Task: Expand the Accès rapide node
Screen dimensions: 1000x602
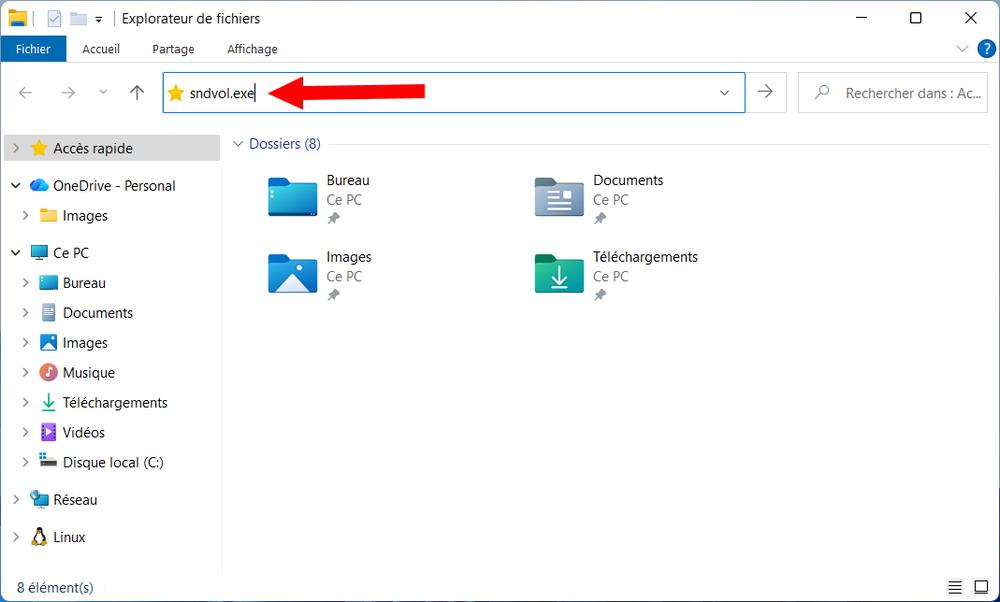Action: click(x=16, y=148)
